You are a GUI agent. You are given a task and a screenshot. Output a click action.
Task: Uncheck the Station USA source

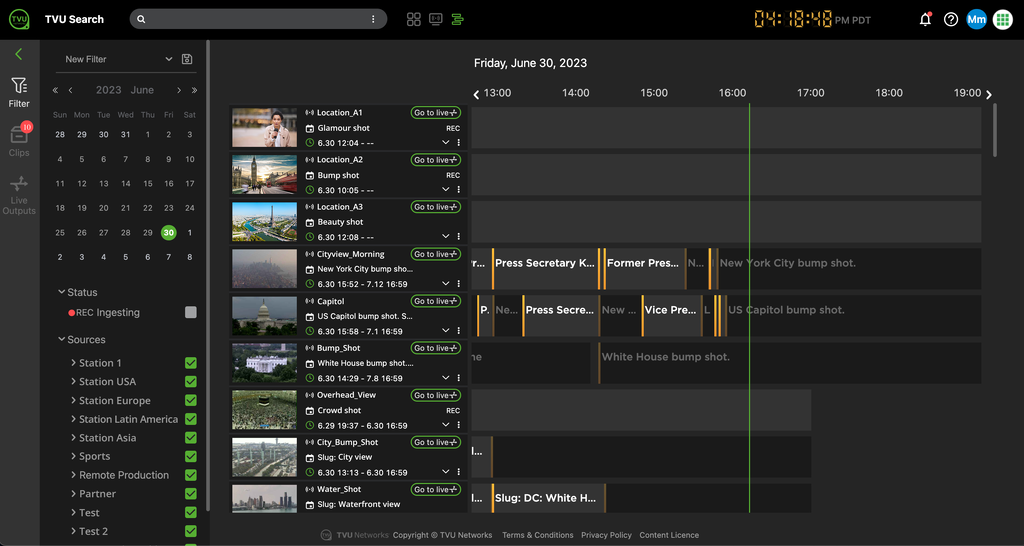click(191, 382)
